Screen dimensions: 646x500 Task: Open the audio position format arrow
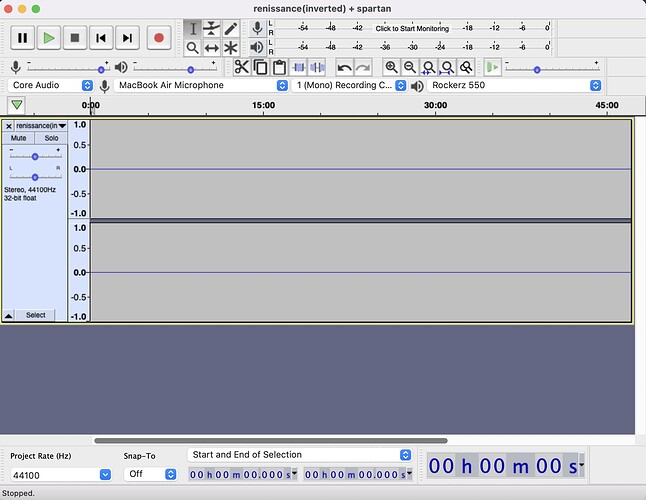pos(582,465)
